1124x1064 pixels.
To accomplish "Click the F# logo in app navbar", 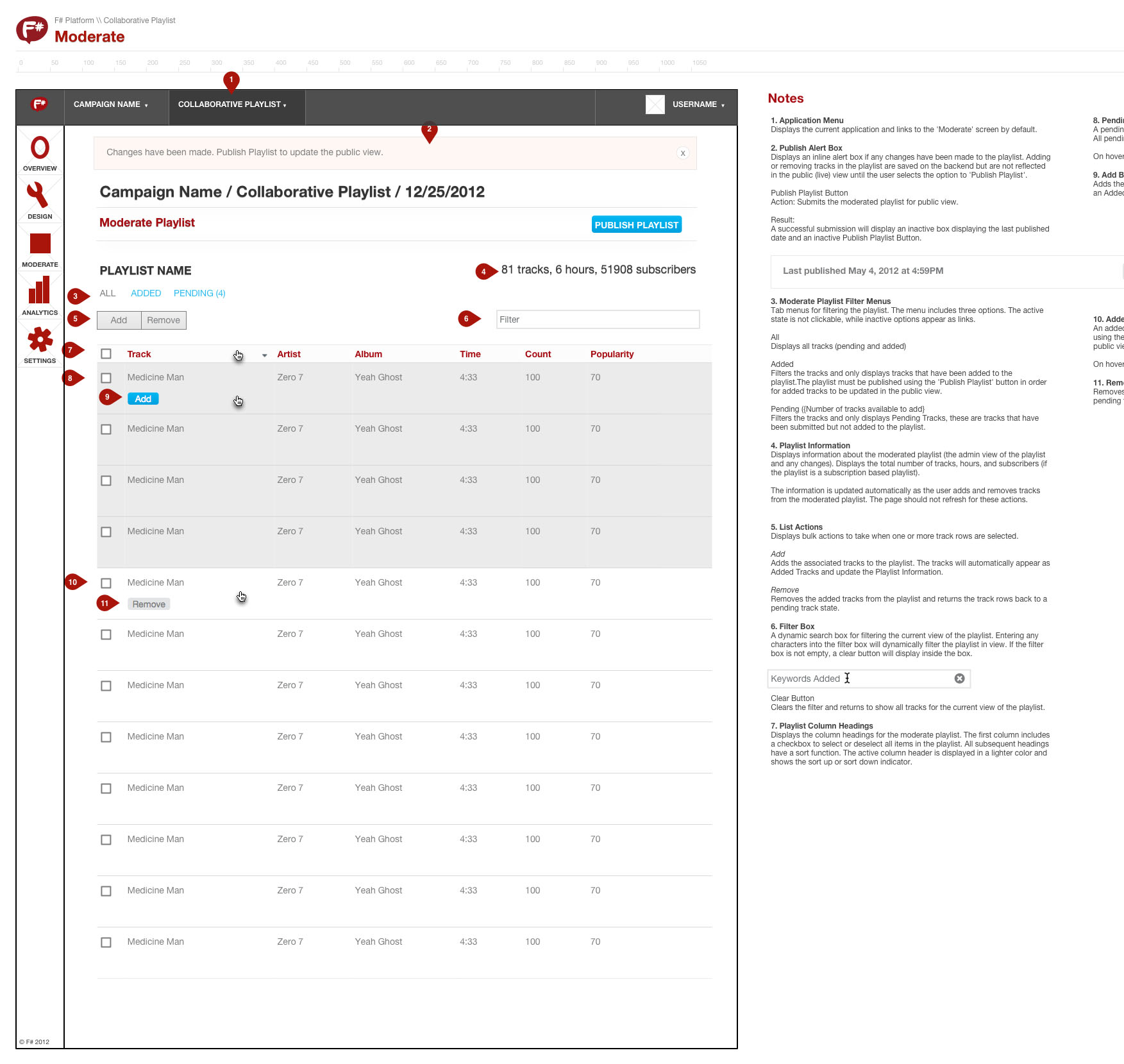I will click(40, 104).
